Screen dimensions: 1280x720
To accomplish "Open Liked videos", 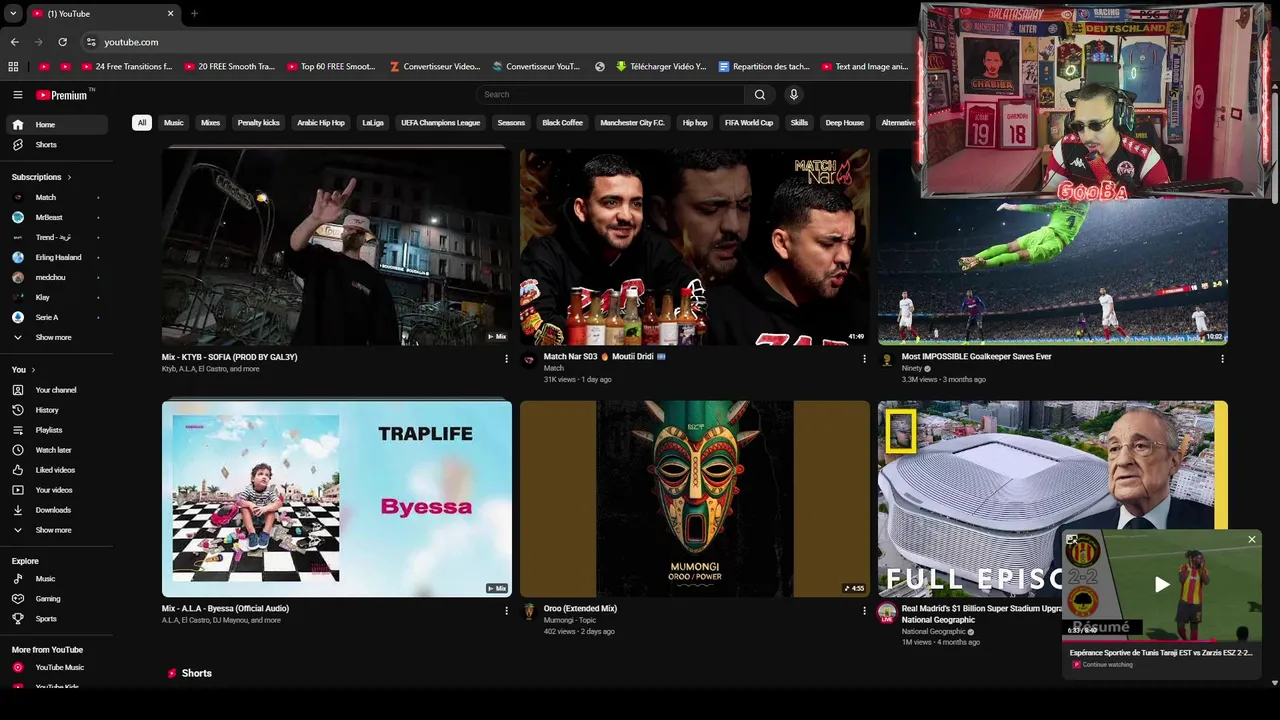I will [x=58, y=470].
